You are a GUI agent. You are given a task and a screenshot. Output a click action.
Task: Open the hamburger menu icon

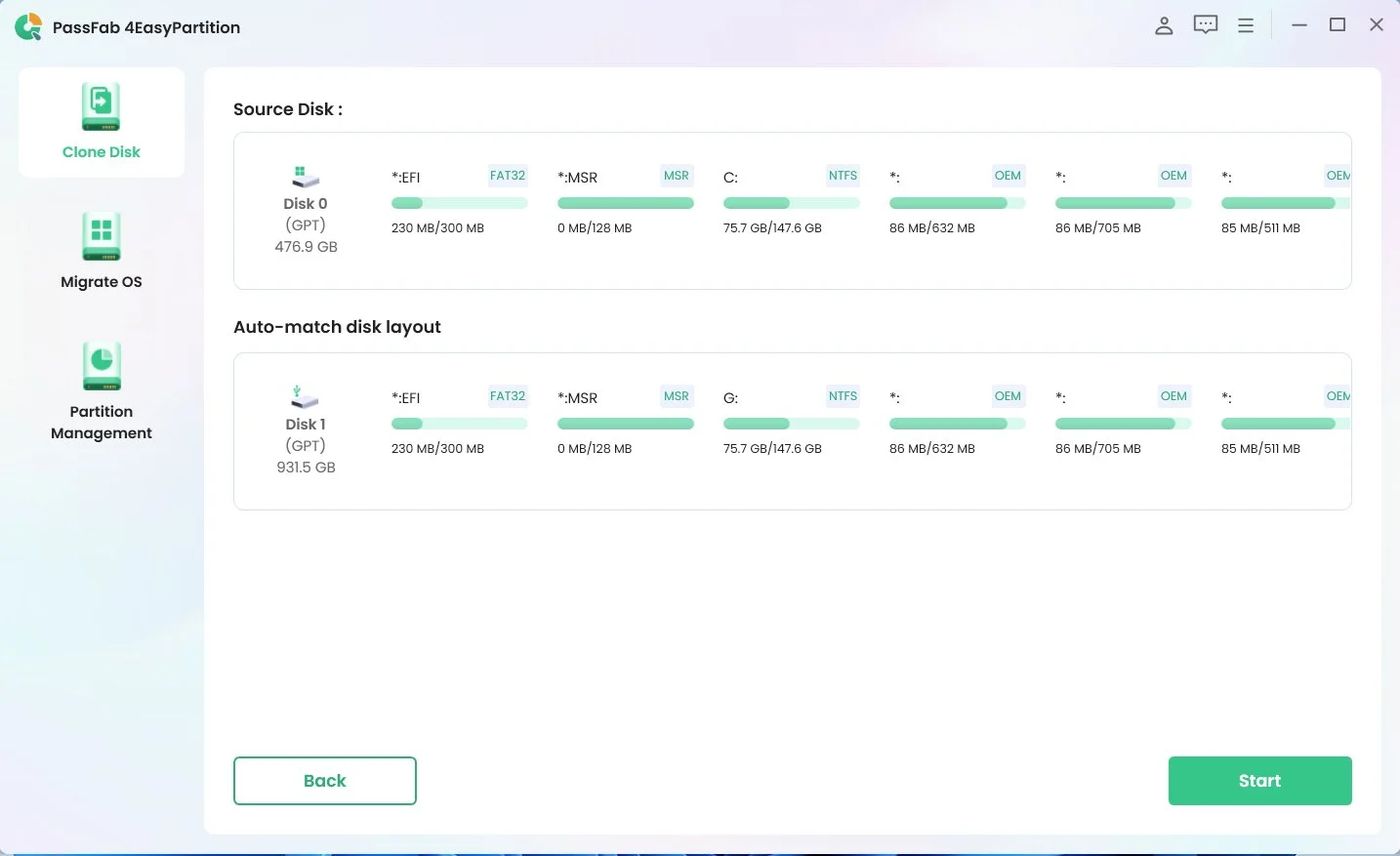[1246, 24]
